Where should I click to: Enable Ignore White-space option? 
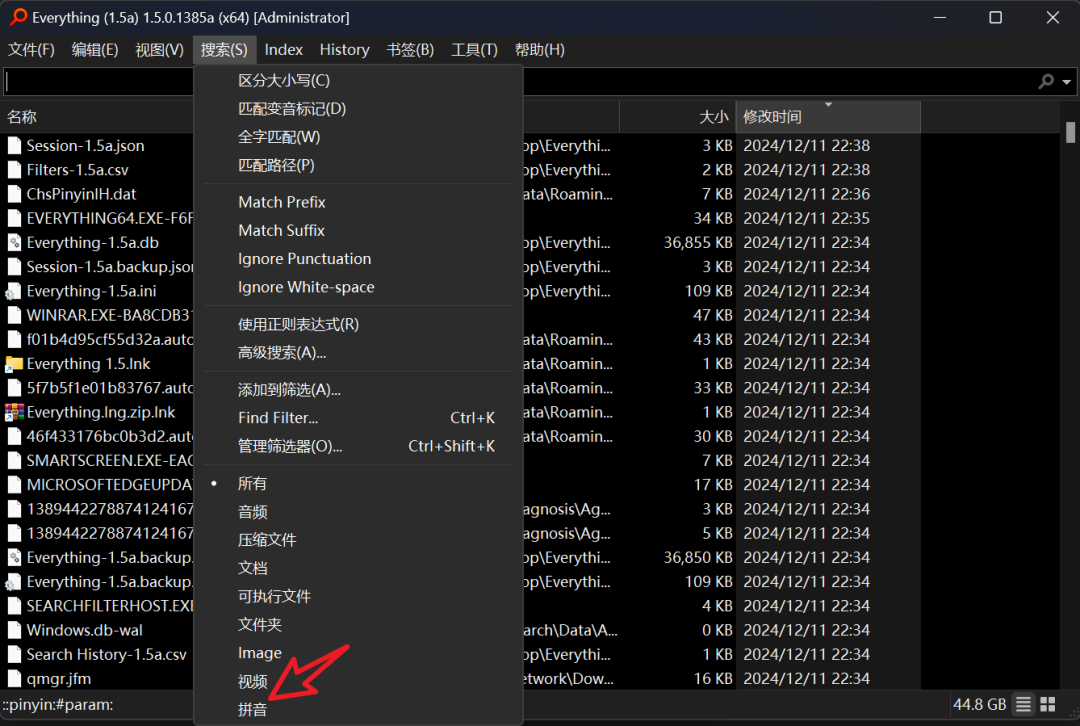[358, 287]
